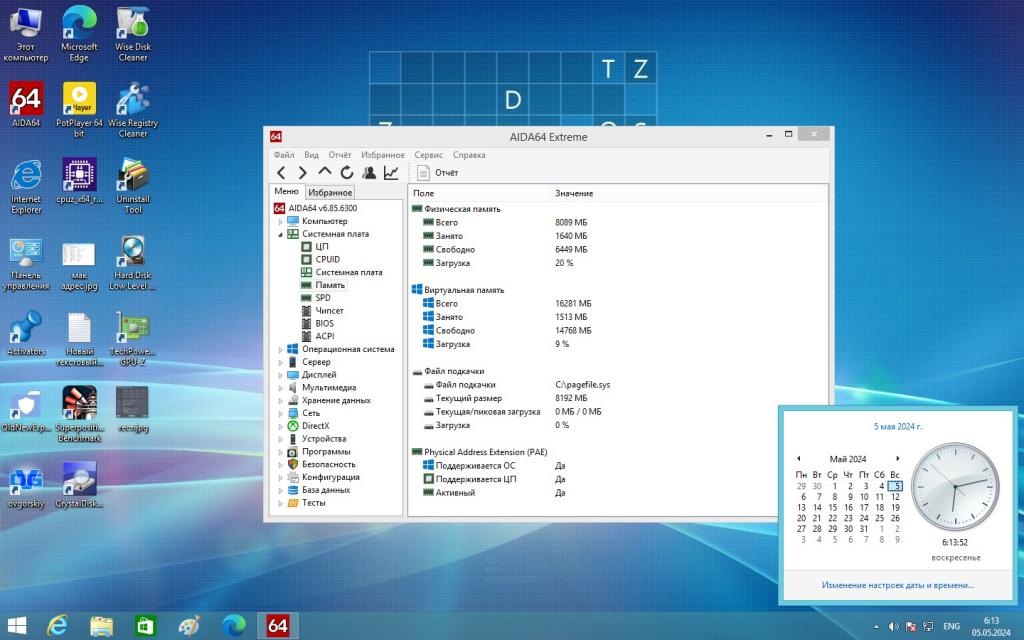Image resolution: width=1024 pixels, height=640 pixels.
Task: Open the Store from the taskbar
Action: pos(145,626)
